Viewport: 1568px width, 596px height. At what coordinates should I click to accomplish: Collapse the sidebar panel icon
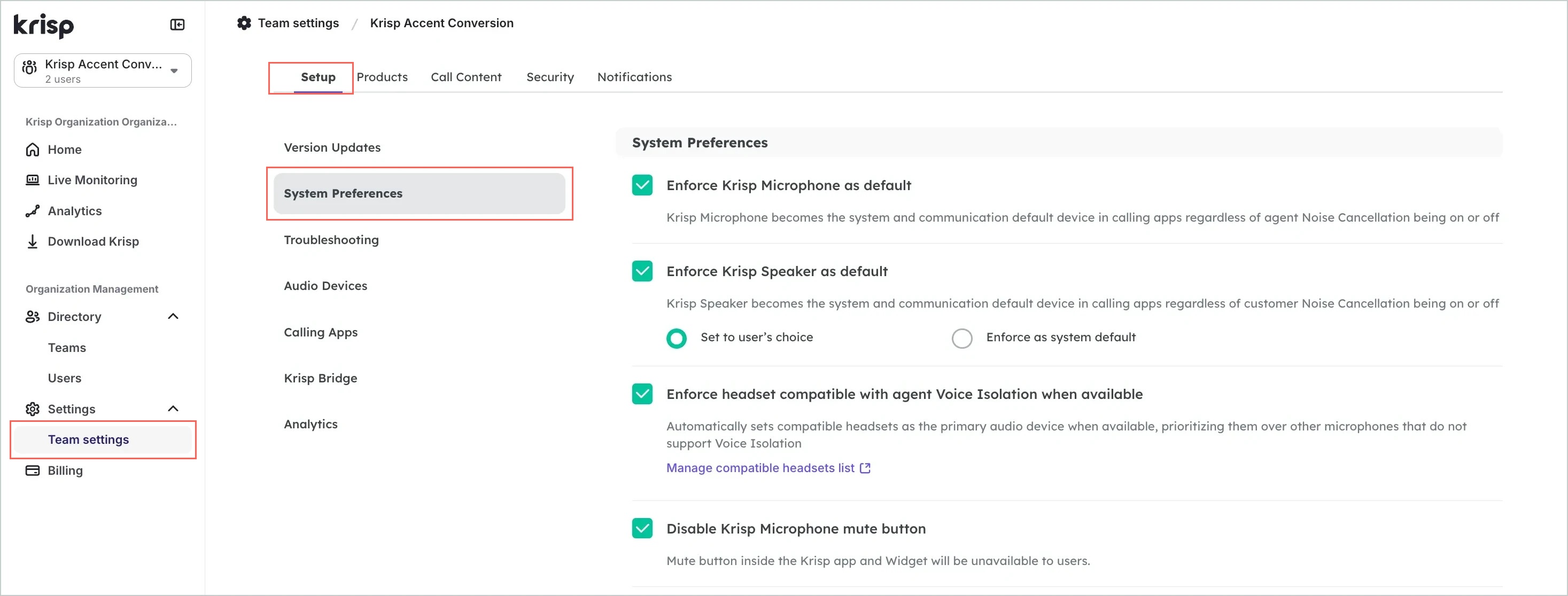[177, 25]
